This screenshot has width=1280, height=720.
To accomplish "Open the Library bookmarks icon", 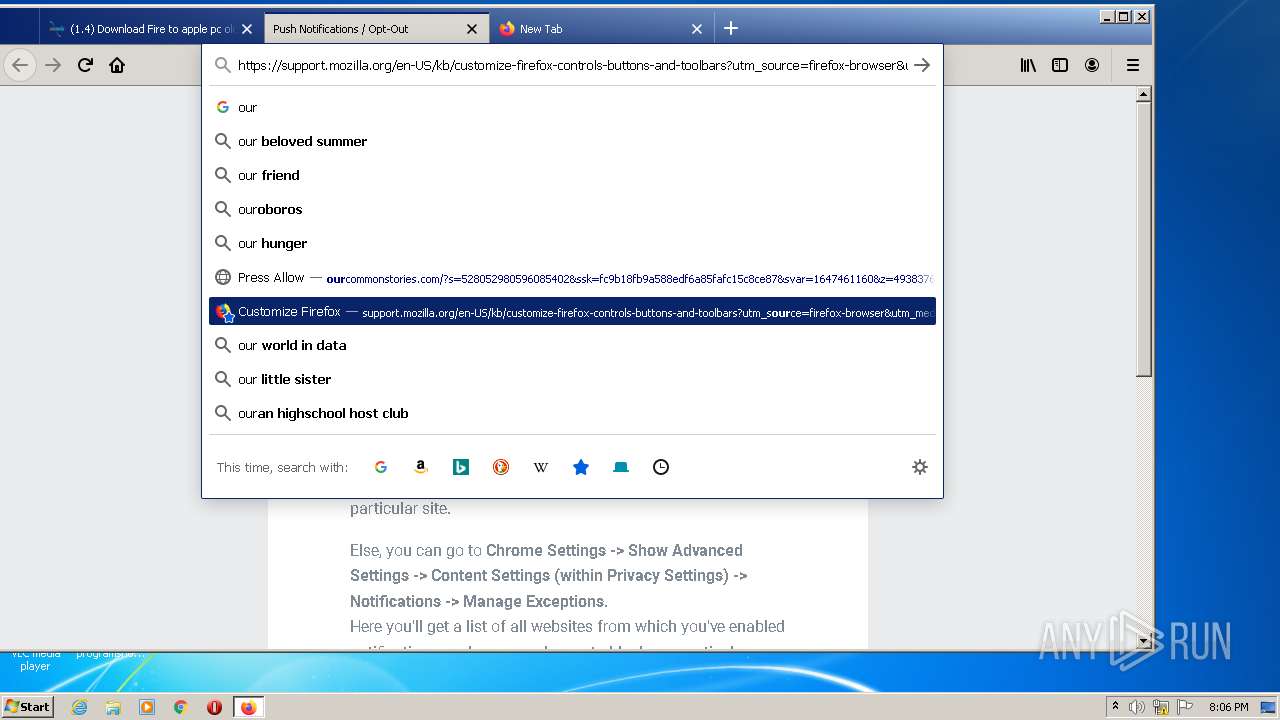I will tap(1028, 65).
